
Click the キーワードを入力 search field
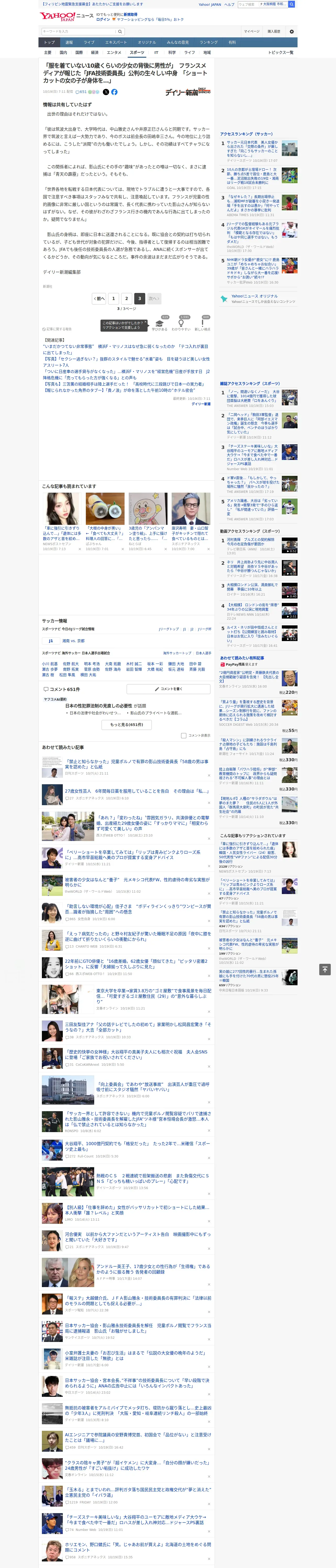79,32
